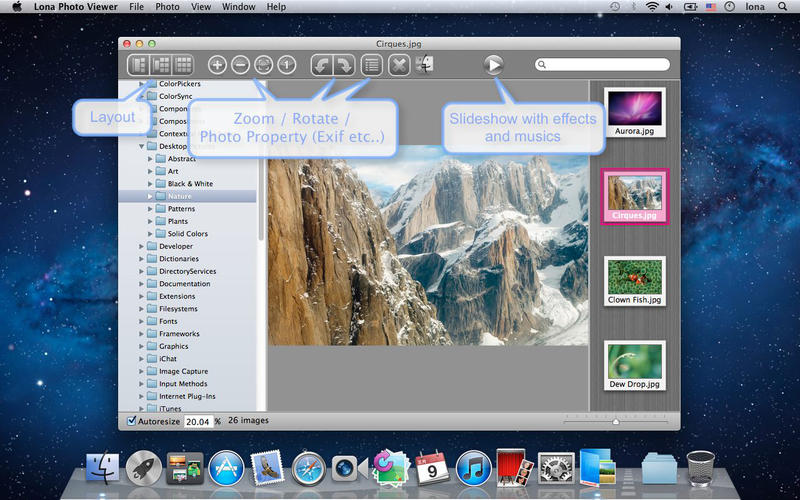Image resolution: width=800 pixels, height=500 pixels.
Task: Select the grid thumbnails layout button
Action: (x=183, y=65)
